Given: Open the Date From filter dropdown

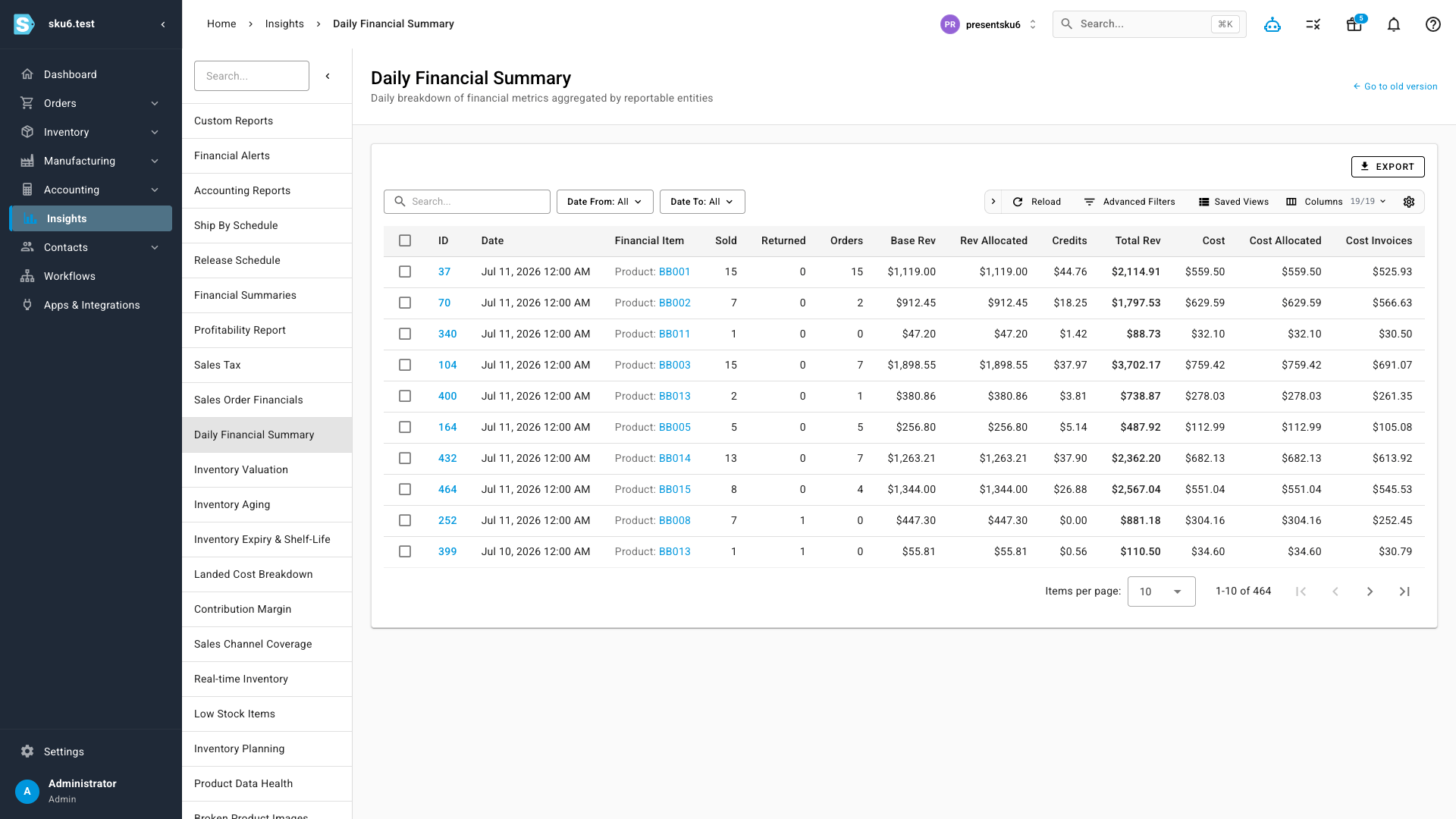Looking at the screenshot, I should [x=604, y=202].
